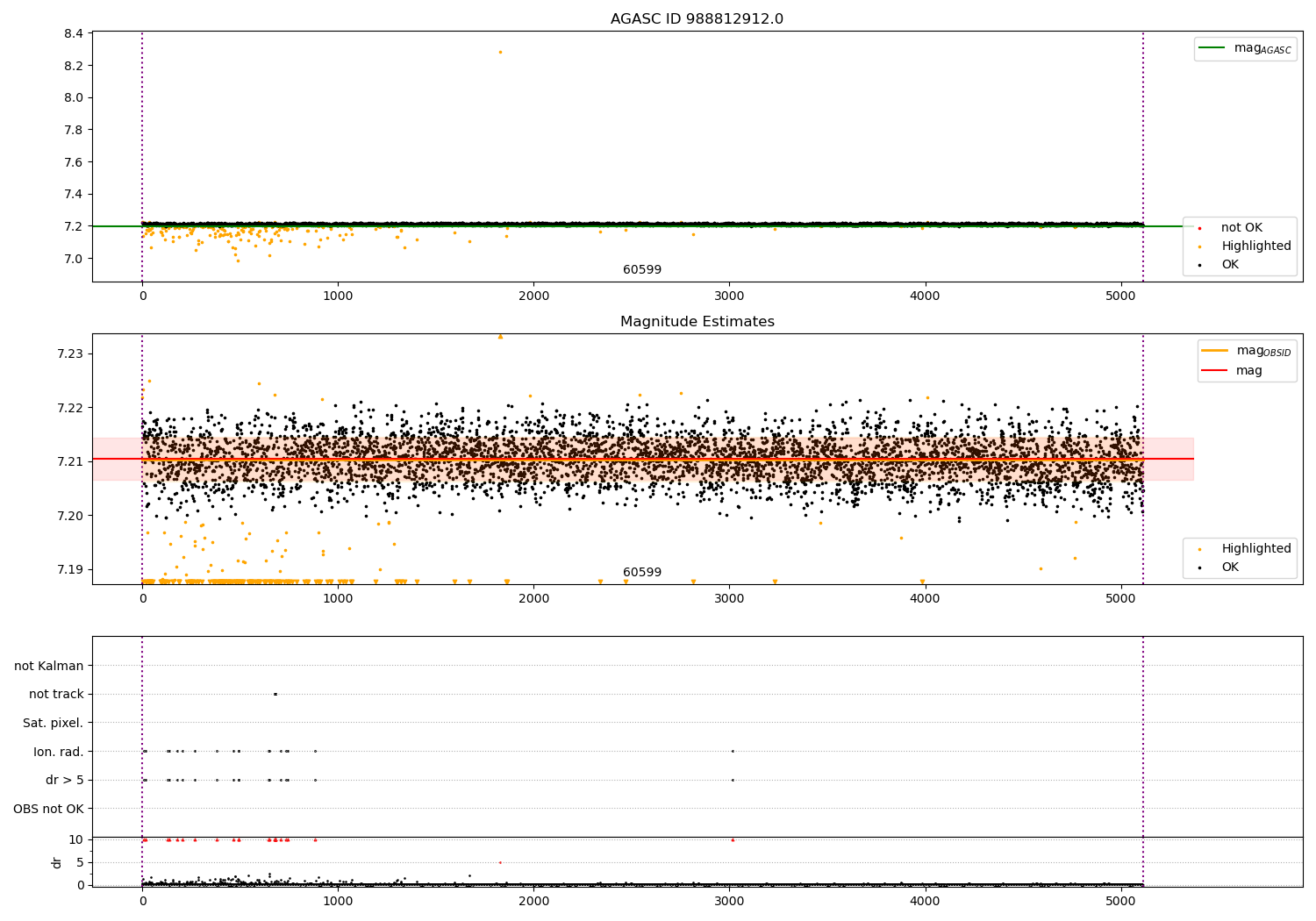Select 'Highlighted' legend entry in the top plot
This screenshot has height=921, width=1316.
[x=1256, y=246]
